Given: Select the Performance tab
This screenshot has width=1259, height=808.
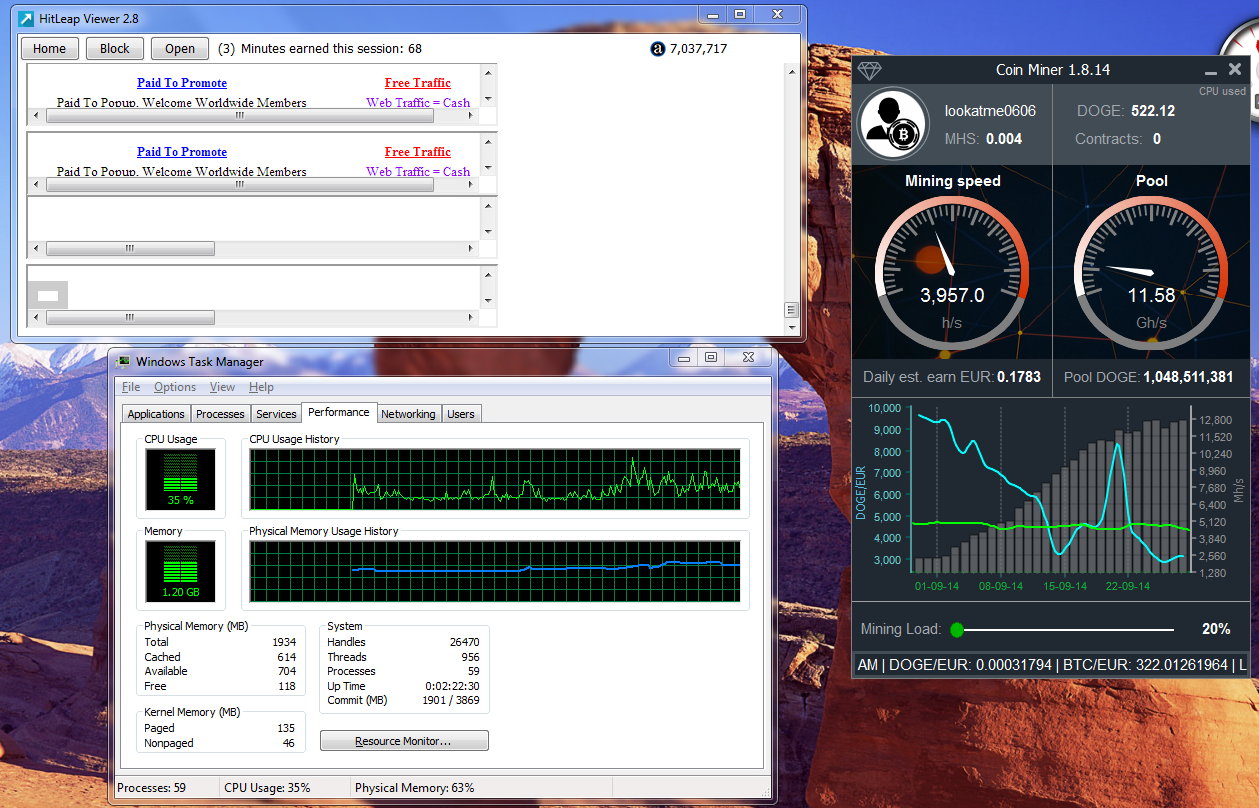Looking at the screenshot, I should click(x=339, y=412).
